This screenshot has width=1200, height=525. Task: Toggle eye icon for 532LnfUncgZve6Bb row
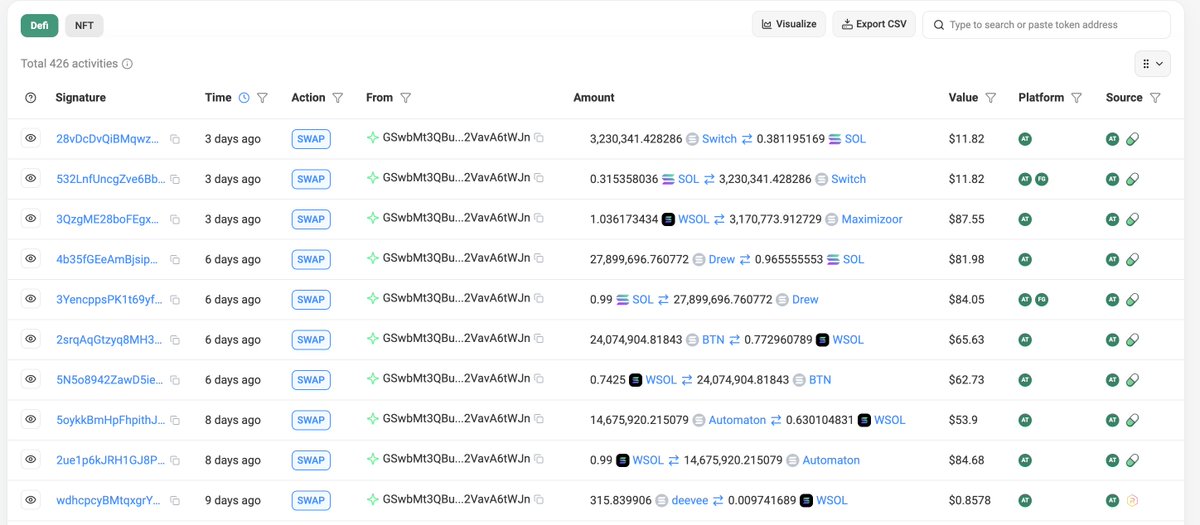click(x=30, y=178)
